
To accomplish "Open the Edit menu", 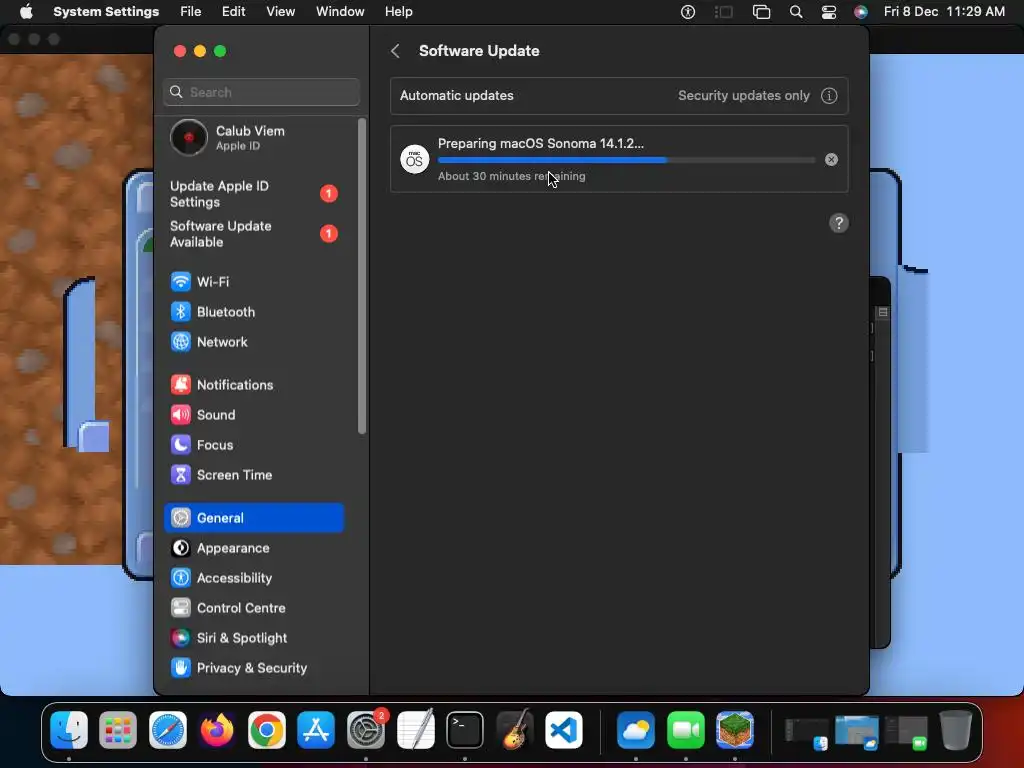I will [x=234, y=12].
